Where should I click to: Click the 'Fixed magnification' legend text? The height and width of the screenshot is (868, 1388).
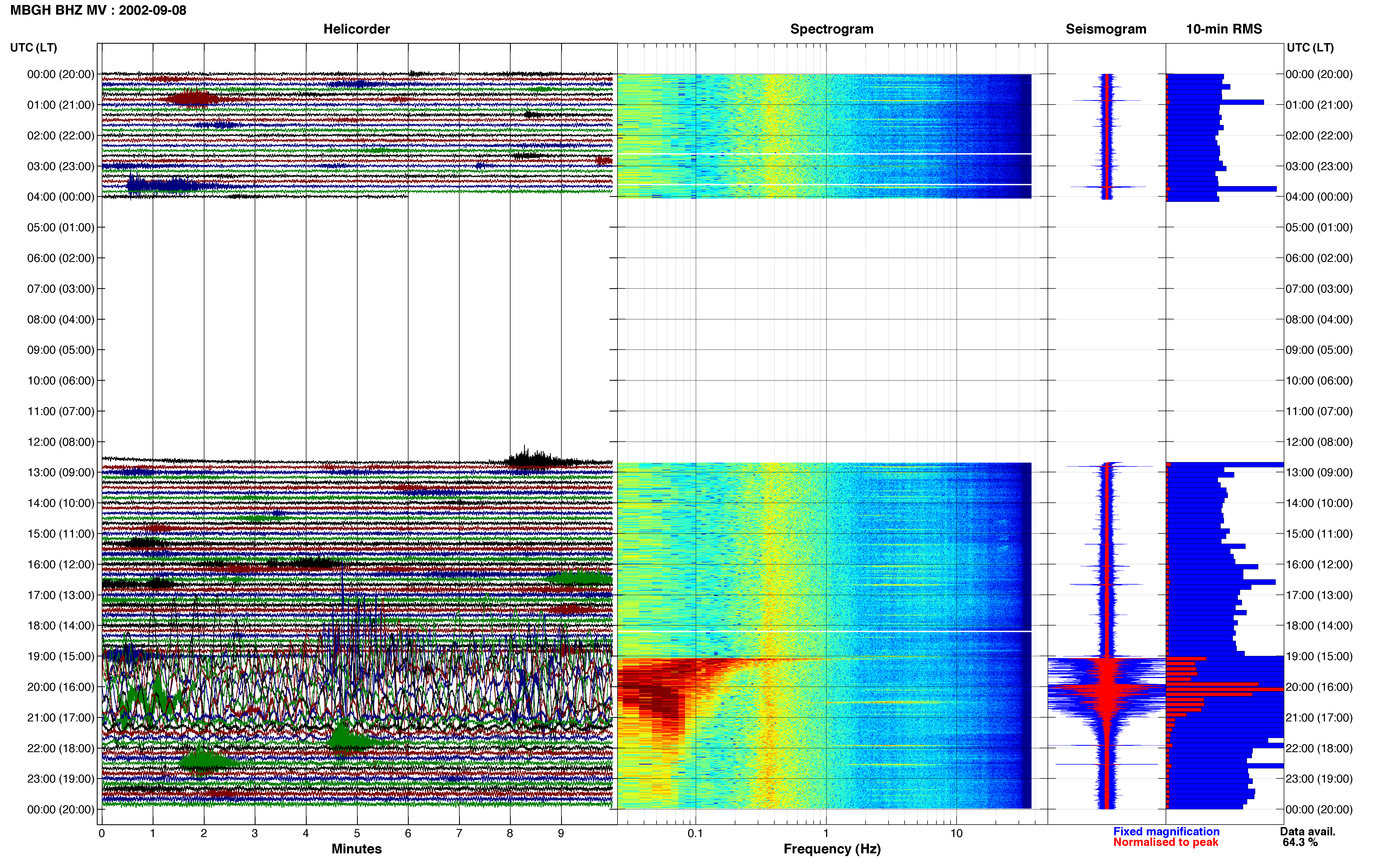tap(1166, 831)
